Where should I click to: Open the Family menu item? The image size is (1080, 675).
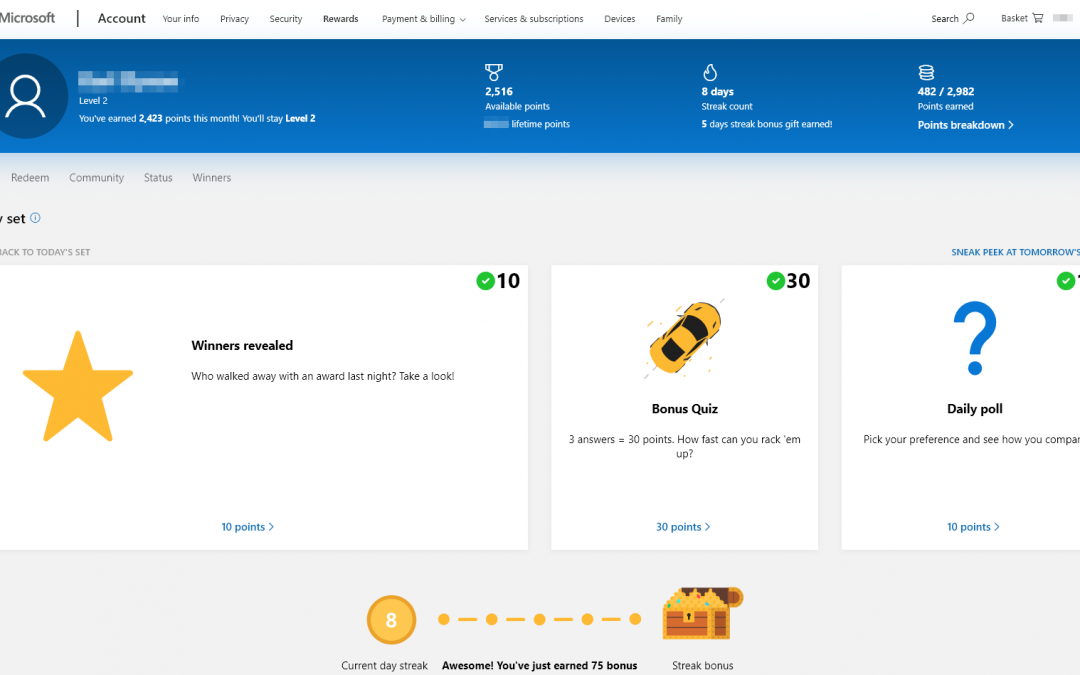pyautogui.click(x=669, y=19)
